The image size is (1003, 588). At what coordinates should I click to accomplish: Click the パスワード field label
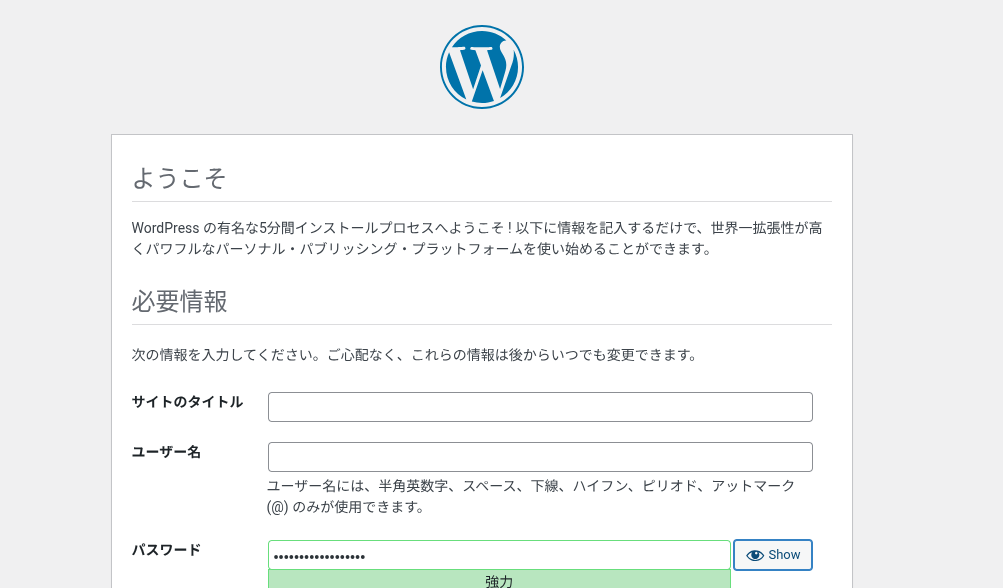tap(166, 550)
